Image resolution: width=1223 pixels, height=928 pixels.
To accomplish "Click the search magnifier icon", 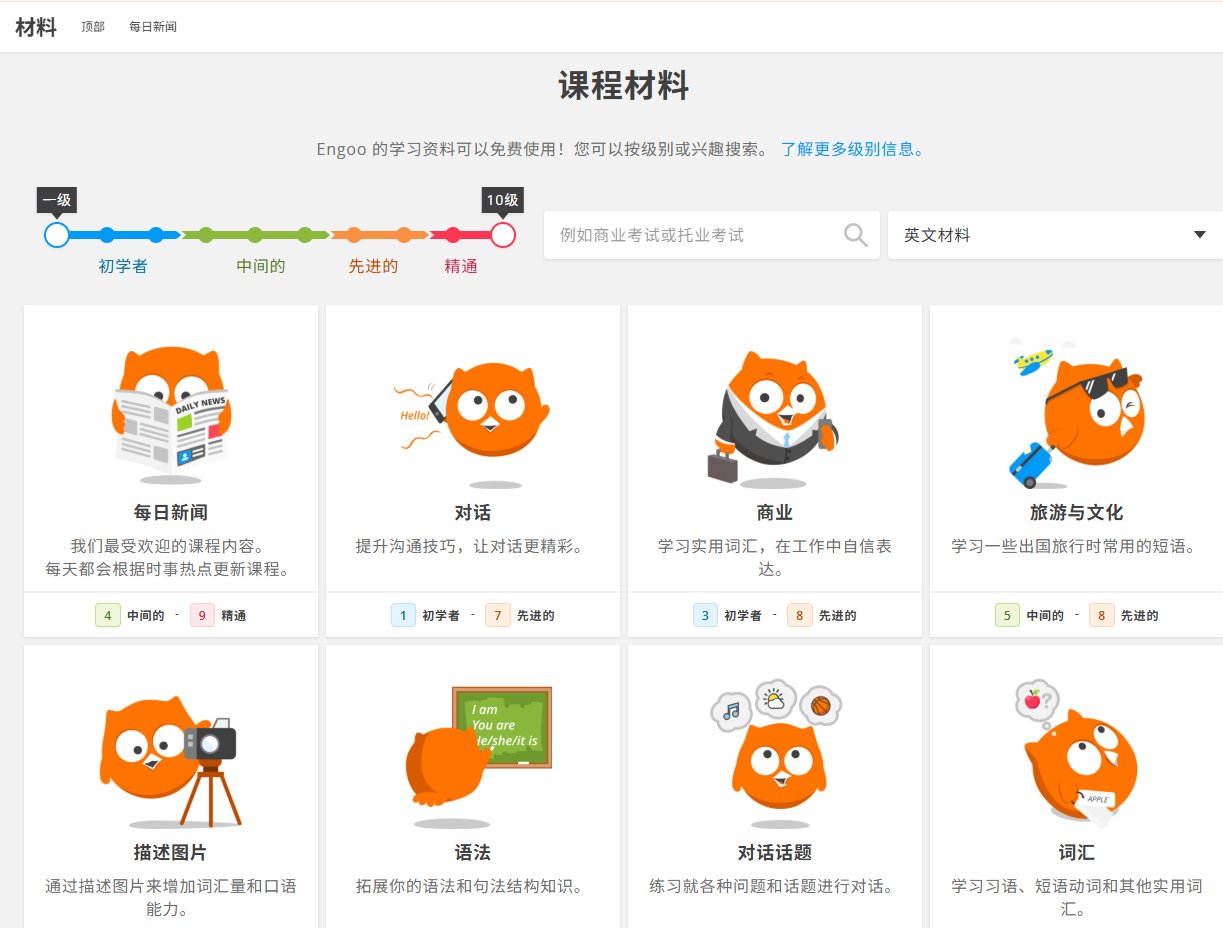I will 855,235.
